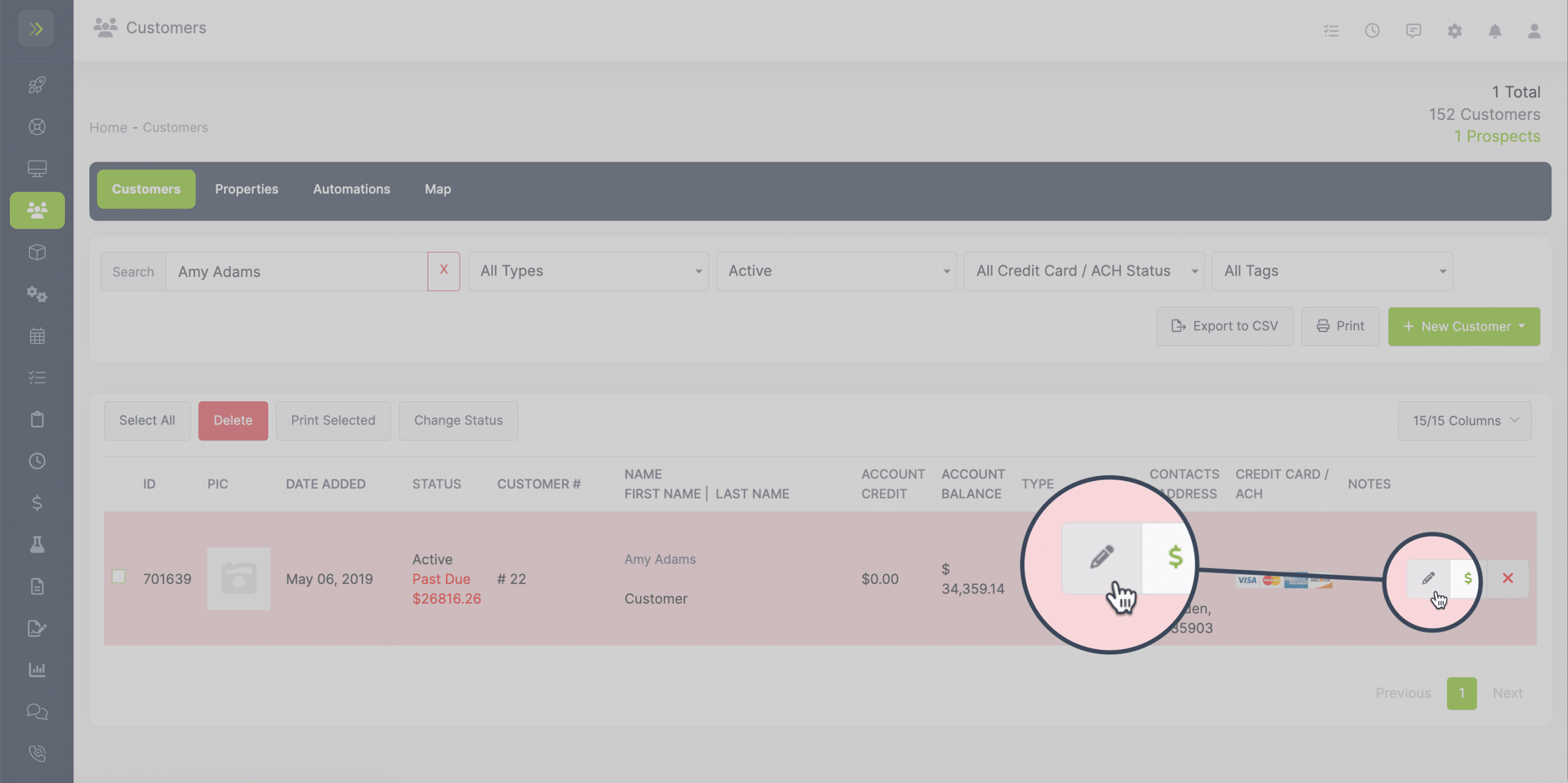
Task: Click the Previous pagination link
Action: pos(1403,694)
